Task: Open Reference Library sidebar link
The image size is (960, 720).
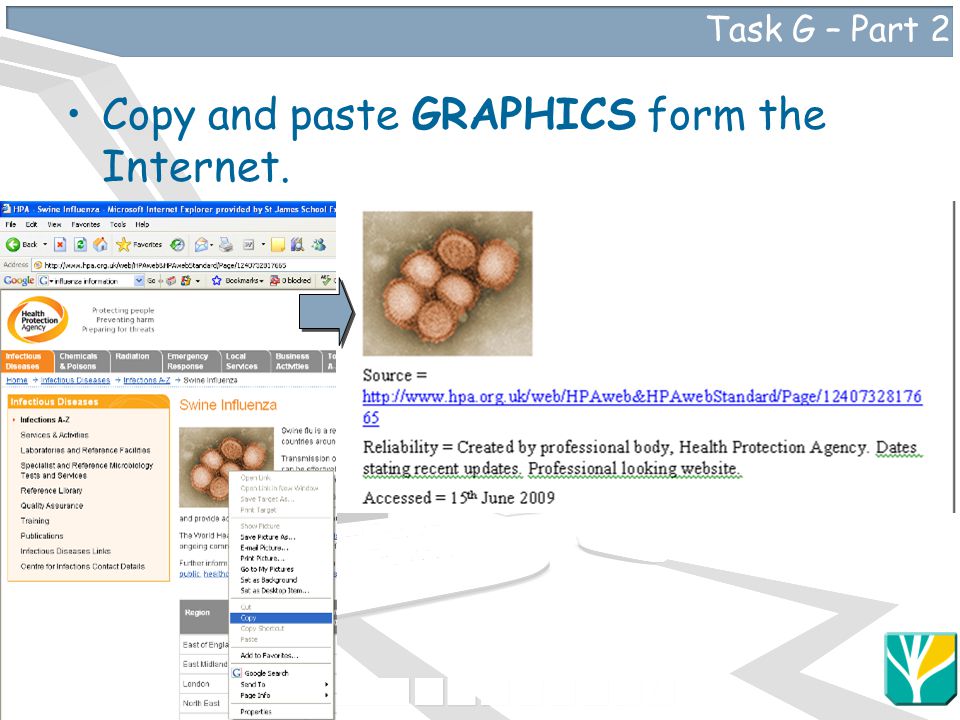Action: click(51, 491)
